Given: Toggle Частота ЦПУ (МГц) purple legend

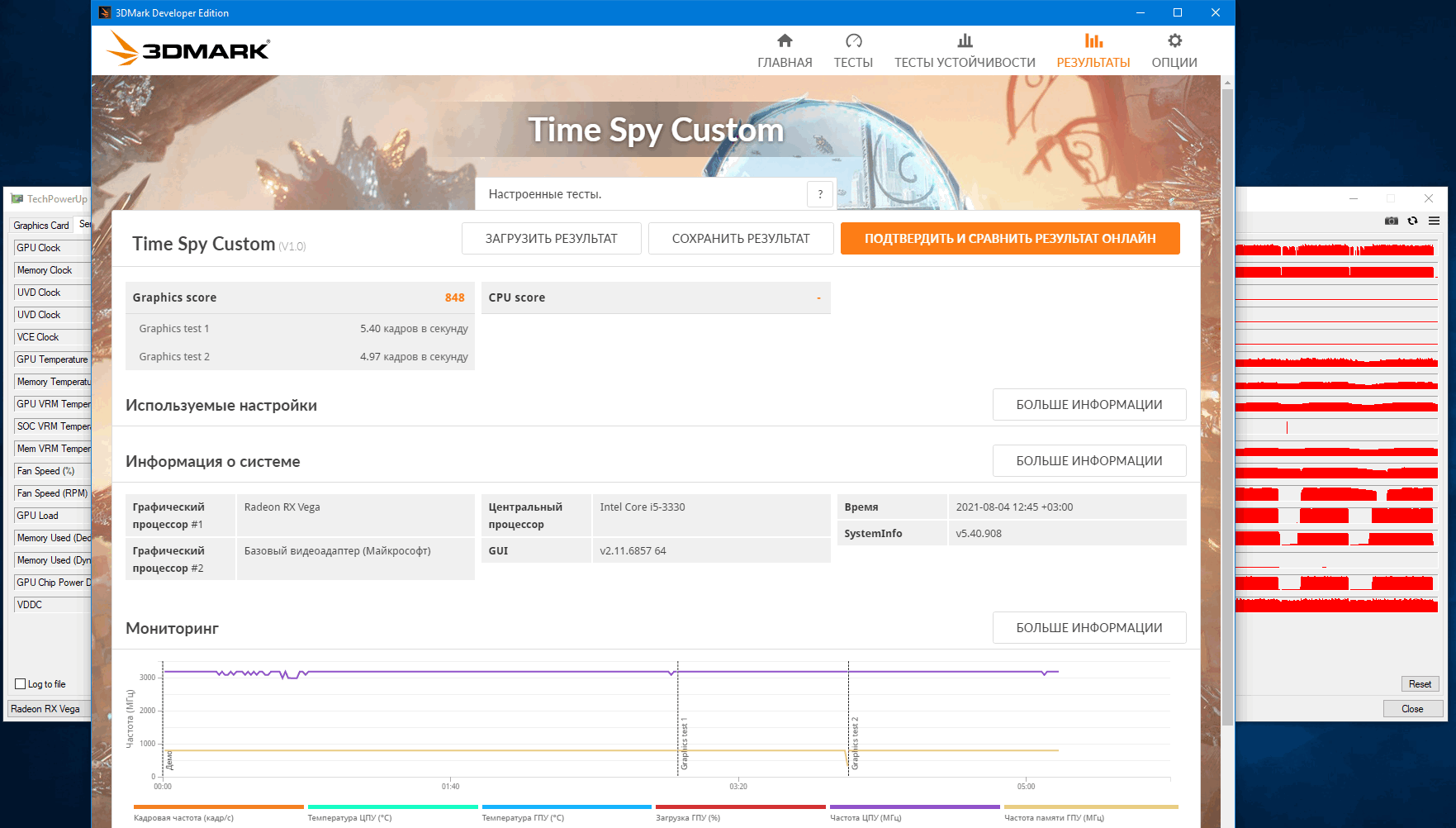Looking at the screenshot, I should [x=915, y=812].
